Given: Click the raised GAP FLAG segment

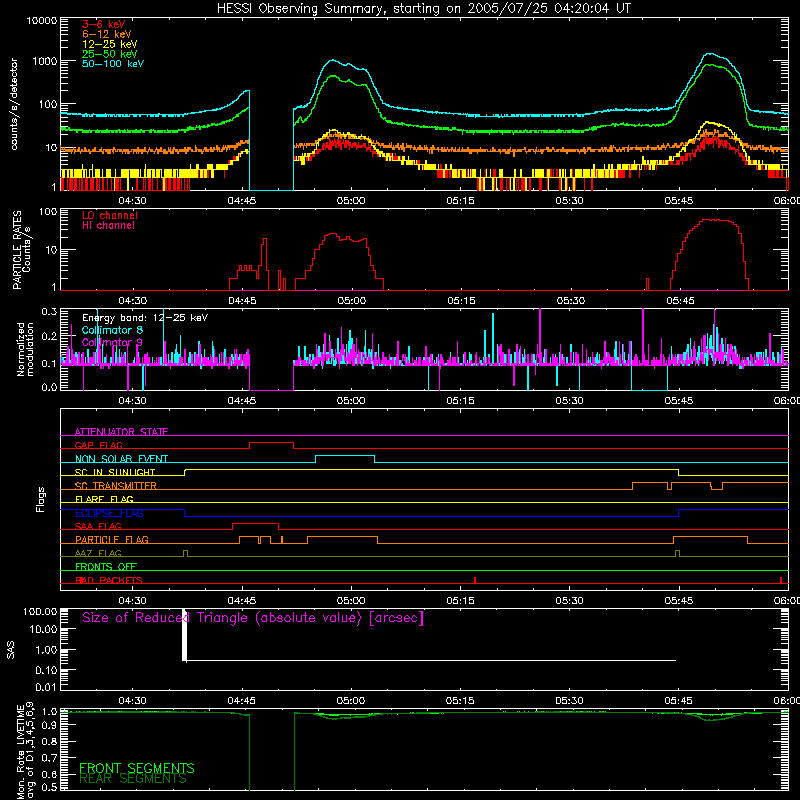Looking at the screenshot, I should coord(271,443).
